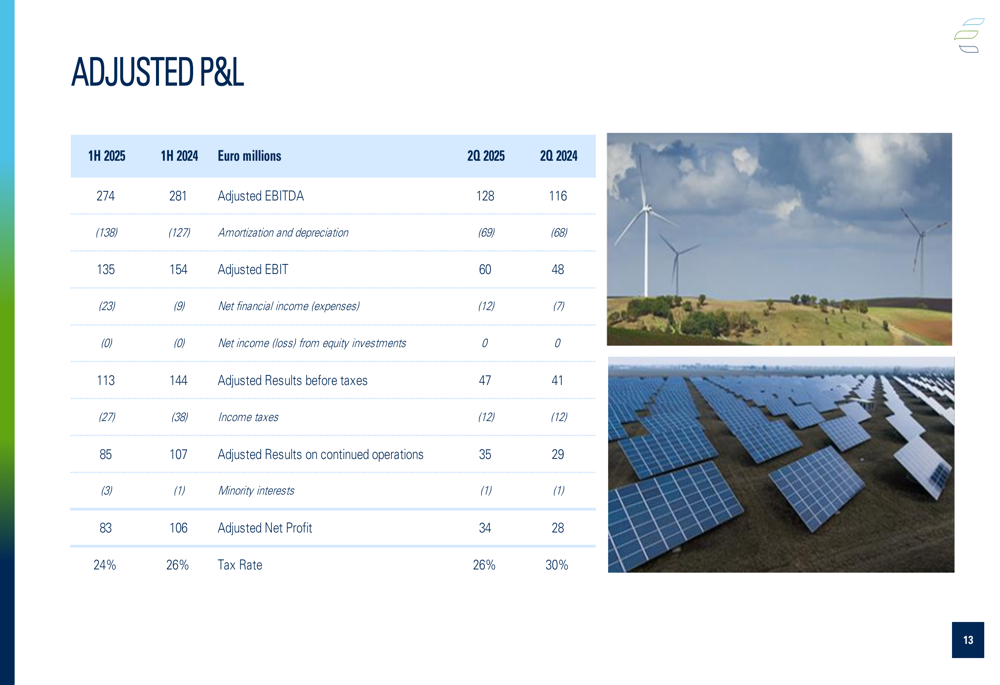Select Net income (loss) from equity investments

coord(311,343)
